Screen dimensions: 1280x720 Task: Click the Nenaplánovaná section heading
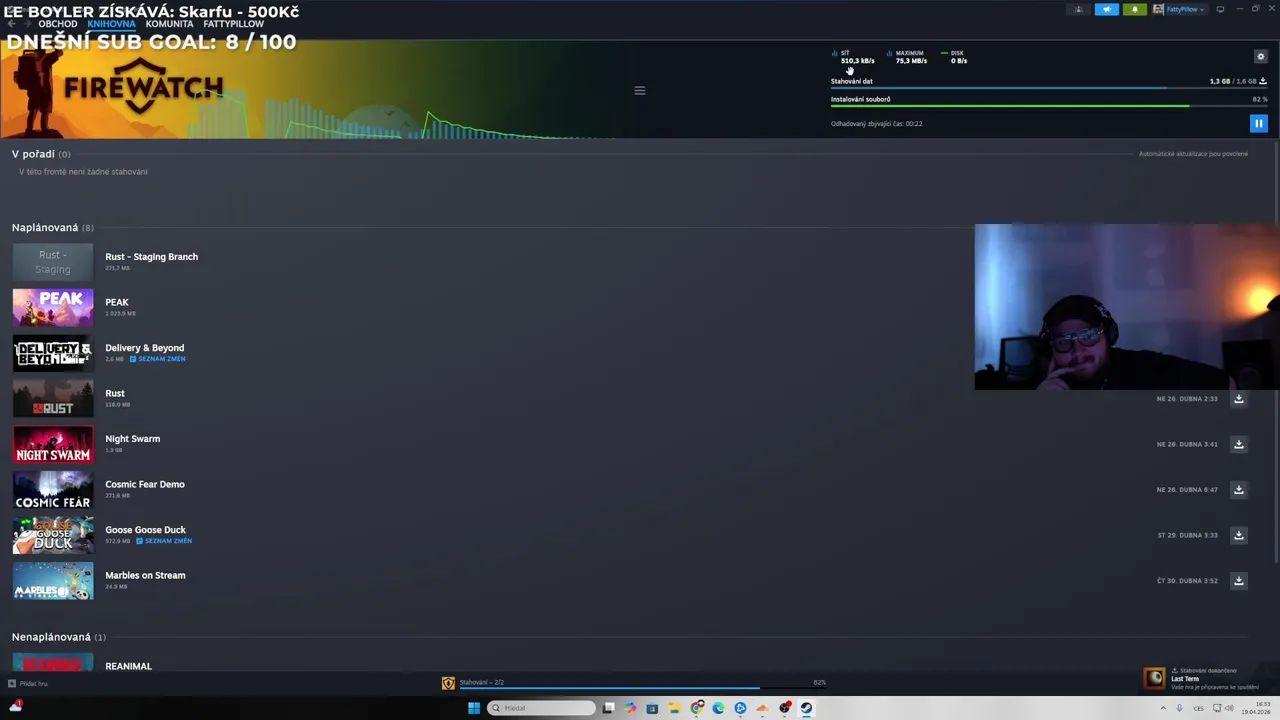point(51,637)
